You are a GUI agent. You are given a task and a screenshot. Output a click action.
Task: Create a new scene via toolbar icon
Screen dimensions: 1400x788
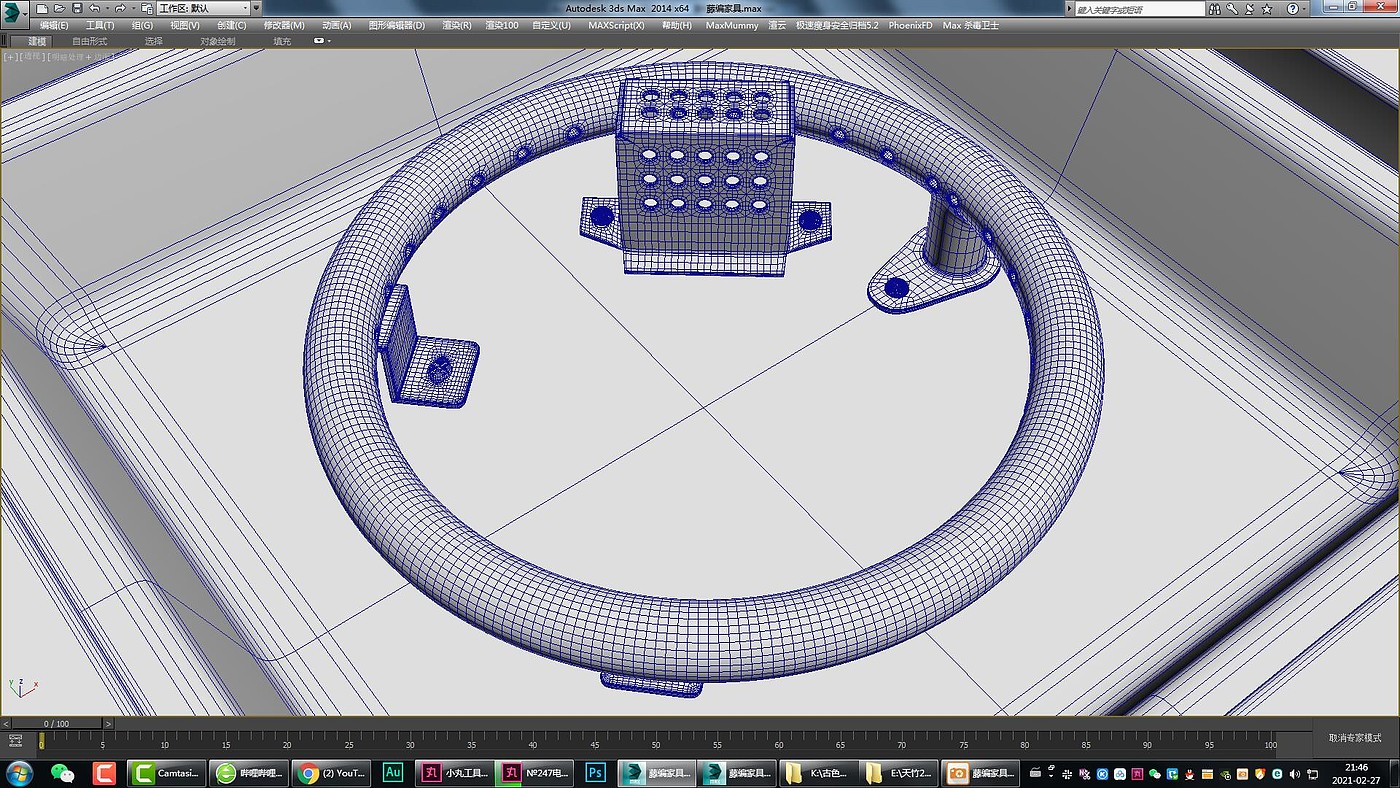click(42, 8)
